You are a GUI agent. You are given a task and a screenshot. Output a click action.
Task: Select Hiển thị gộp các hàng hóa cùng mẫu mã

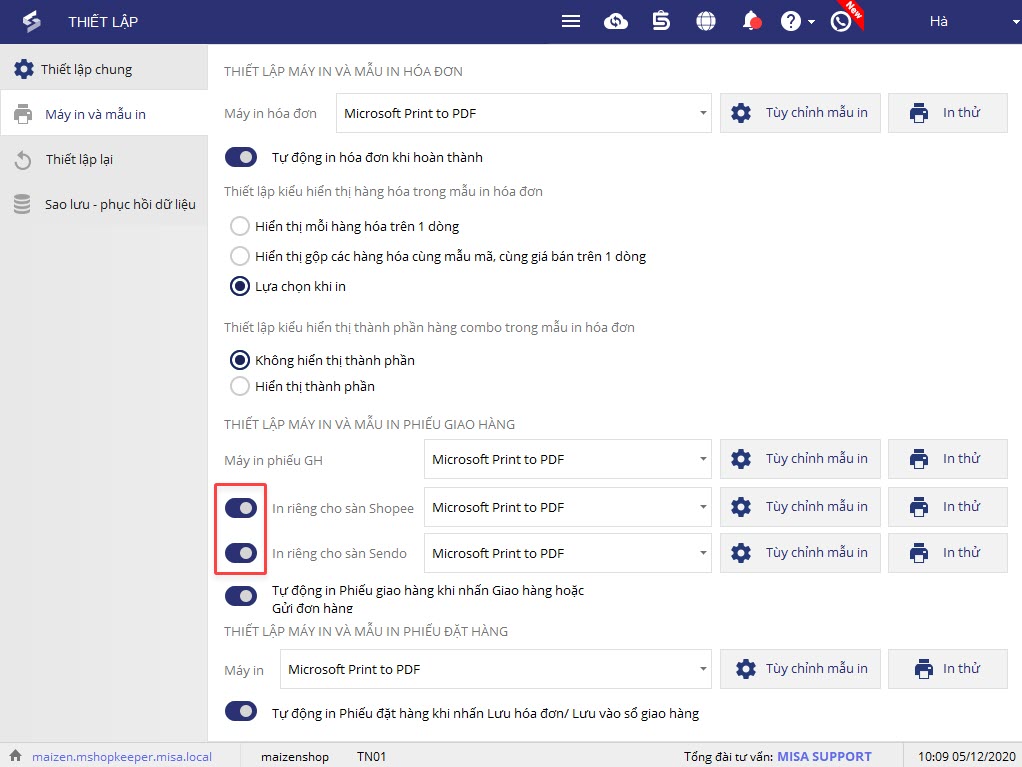tap(240, 256)
